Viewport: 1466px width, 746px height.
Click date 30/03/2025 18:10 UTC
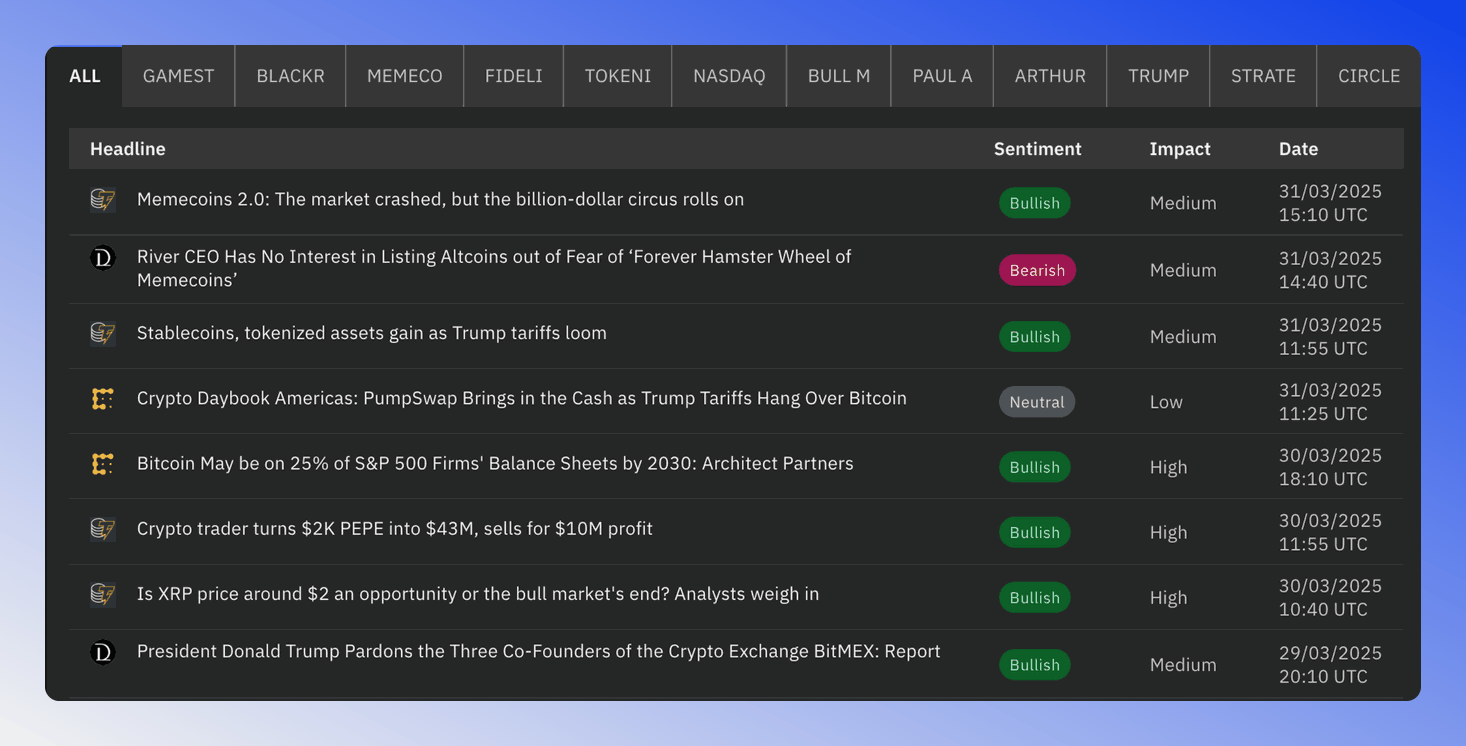coord(1330,467)
